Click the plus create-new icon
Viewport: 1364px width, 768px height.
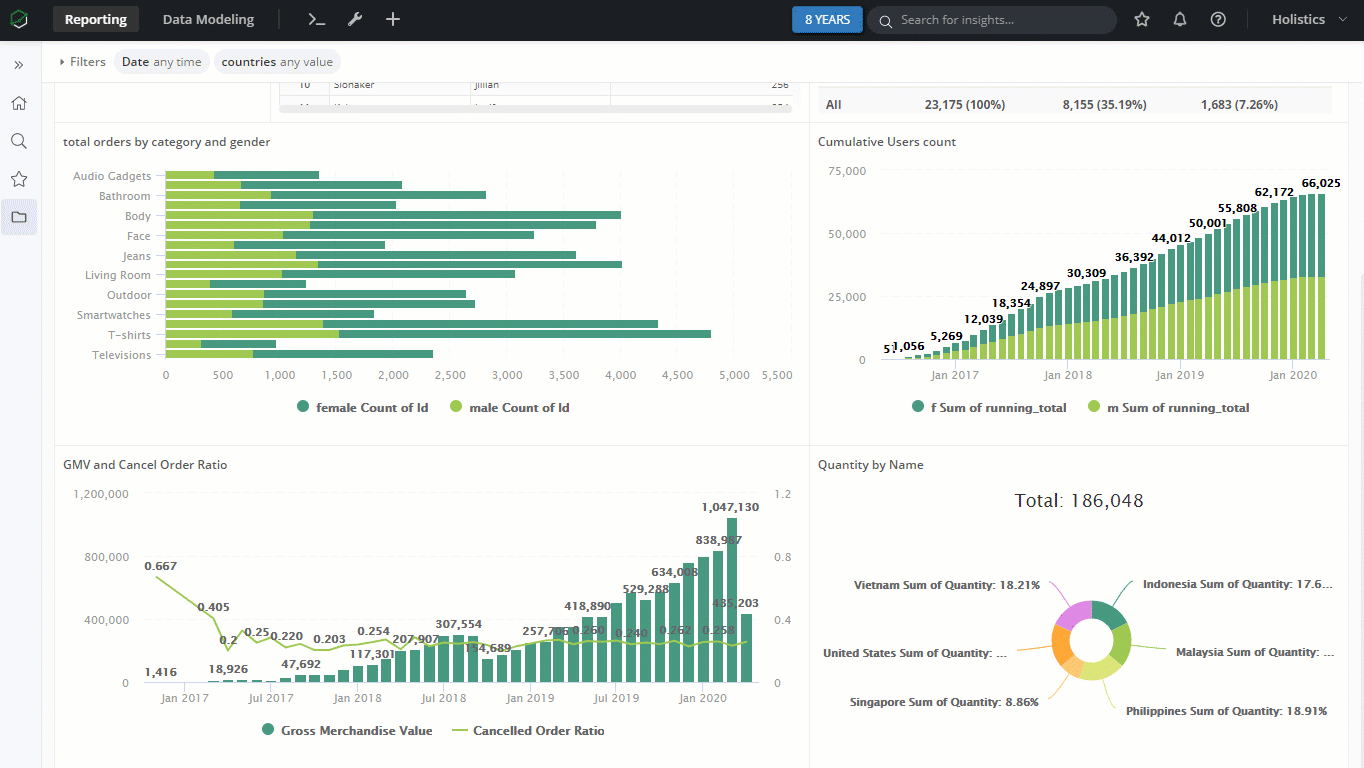[x=393, y=19]
